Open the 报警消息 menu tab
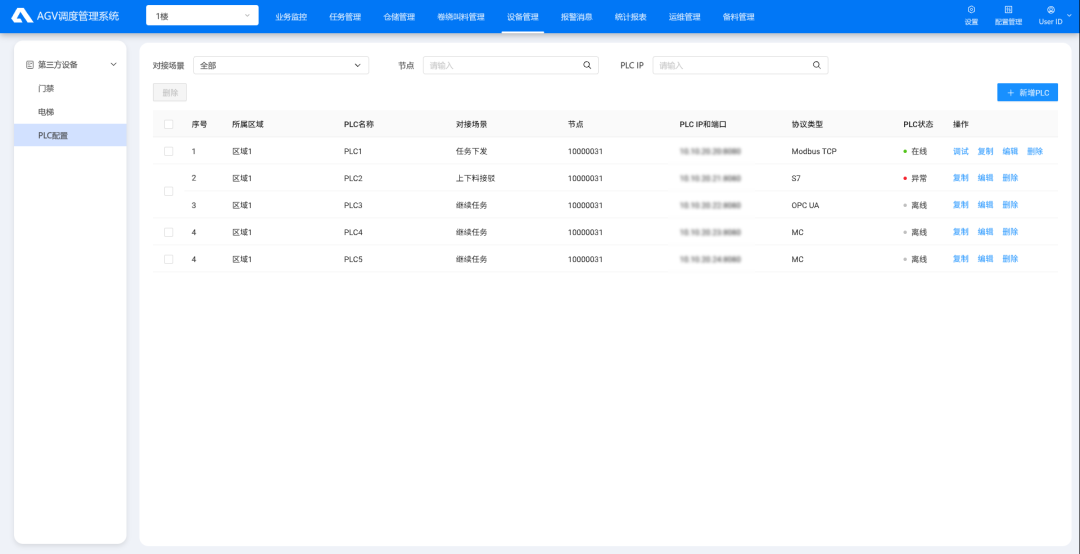The height and width of the screenshot is (554, 1080). [x=576, y=17]
